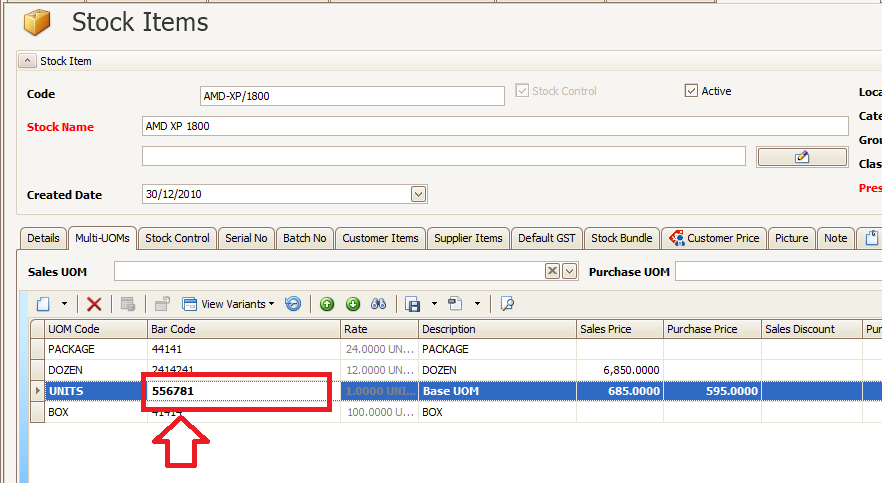The height and width of the screenshot is (483, 882).
Task: Click the Rate column header
Action: click(x=380, y=329)
